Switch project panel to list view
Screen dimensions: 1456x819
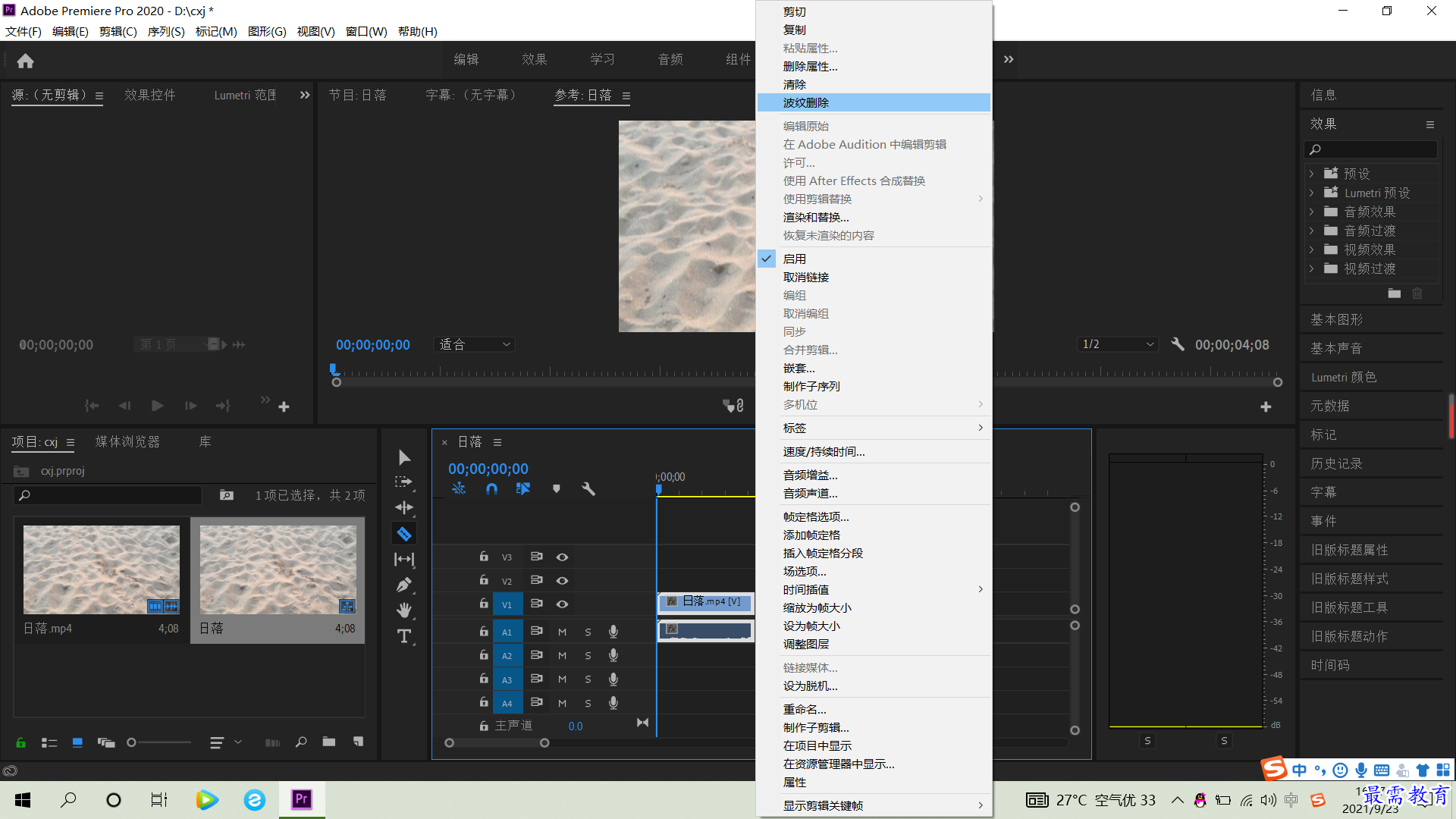coord(49,742)
